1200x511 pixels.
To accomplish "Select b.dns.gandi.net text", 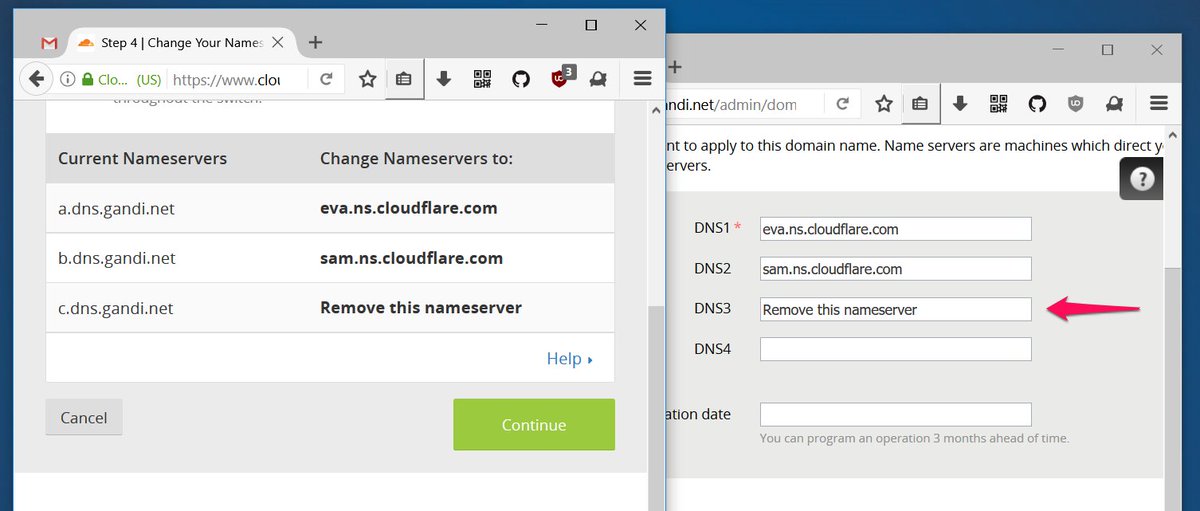I will point(117,258).
